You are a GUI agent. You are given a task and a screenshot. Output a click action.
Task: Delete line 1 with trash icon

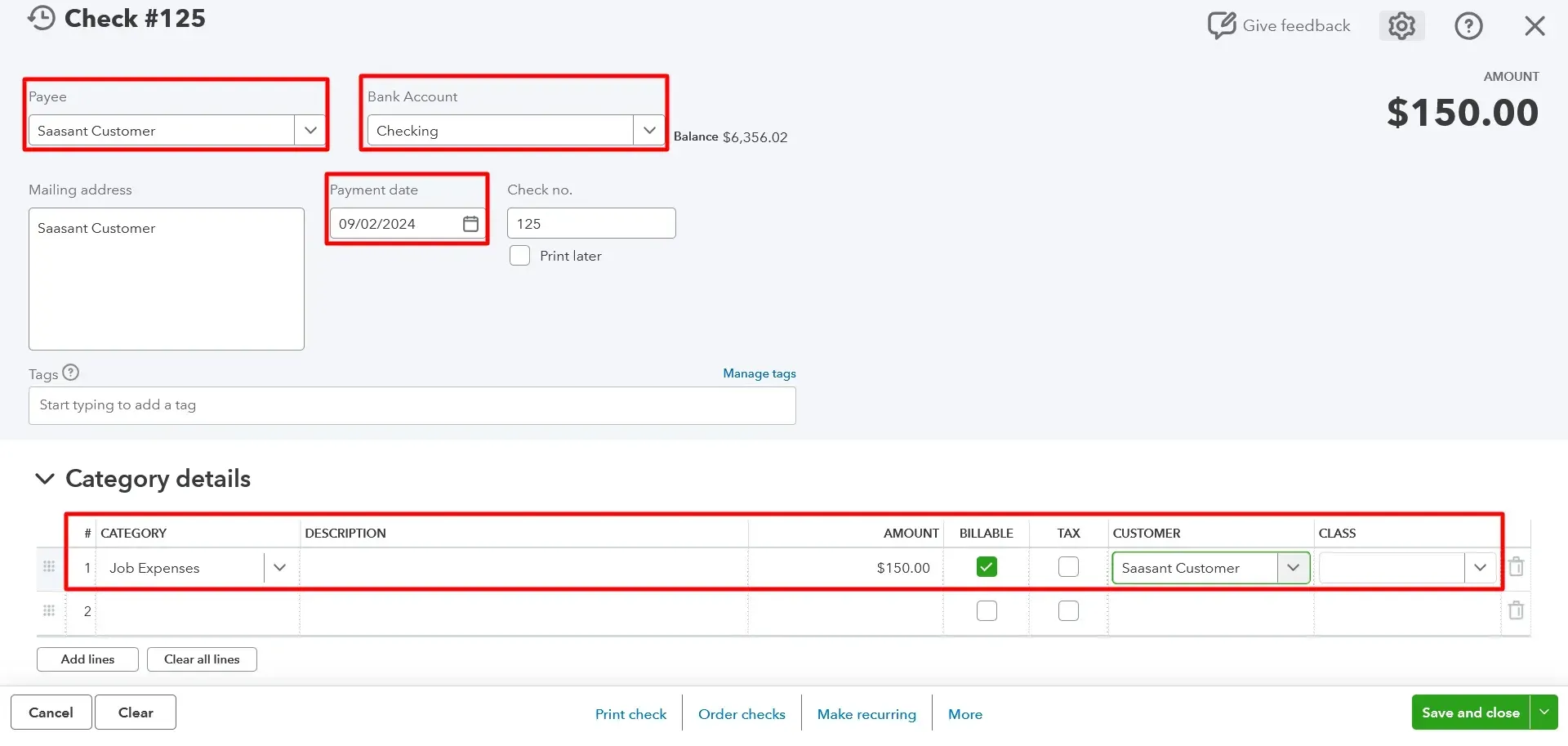1516,567
